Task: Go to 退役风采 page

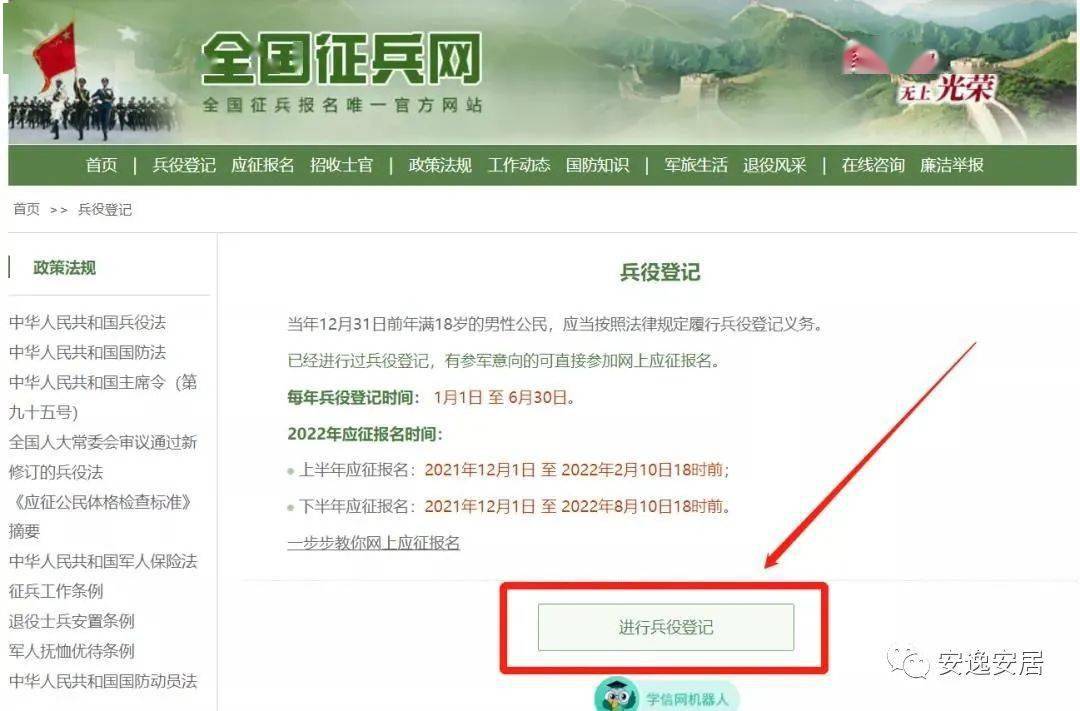Action: (774, 165)
